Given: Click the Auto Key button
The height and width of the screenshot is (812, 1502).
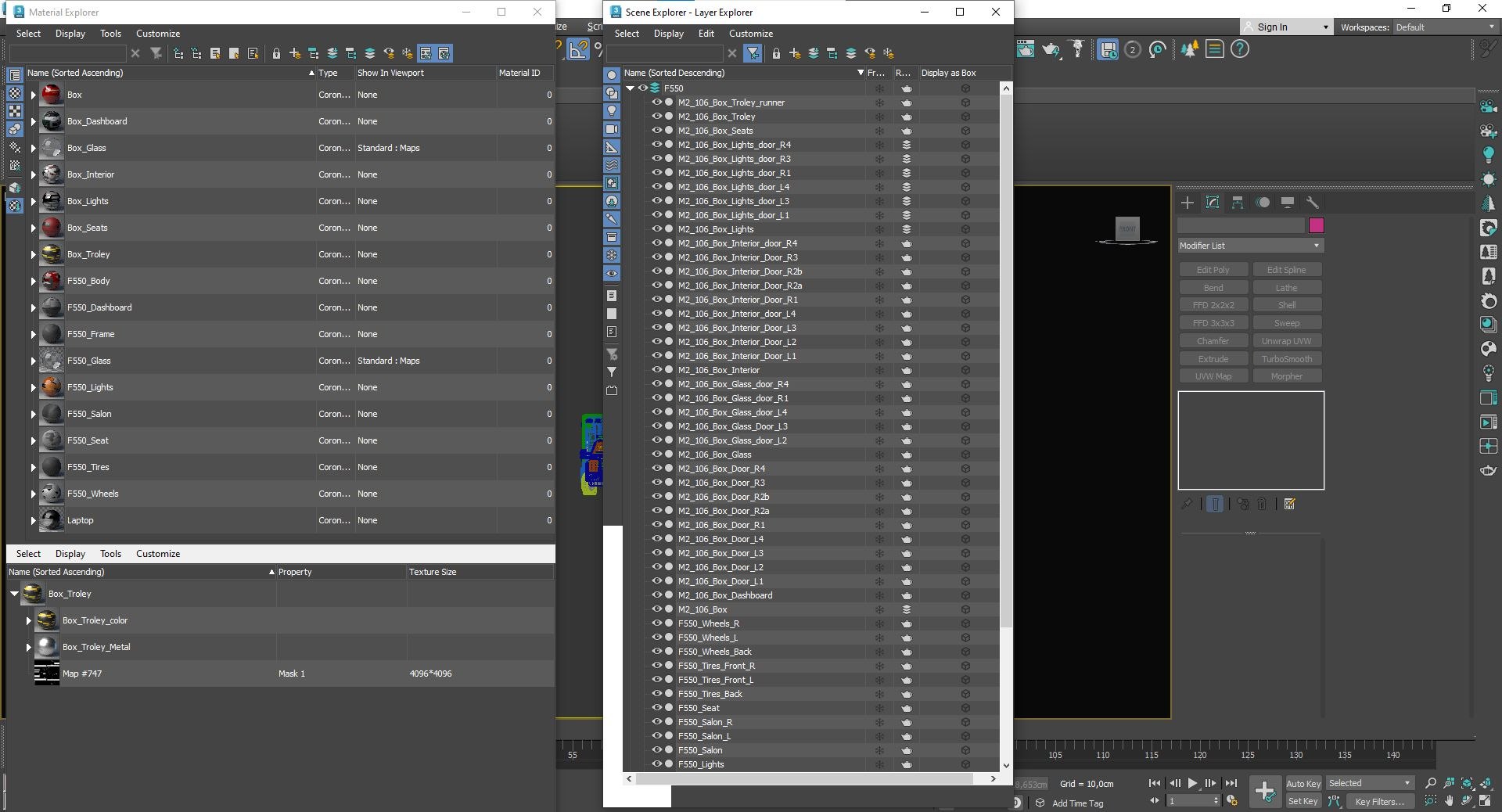Looking at the screenshot, I should pos(1303,783).
